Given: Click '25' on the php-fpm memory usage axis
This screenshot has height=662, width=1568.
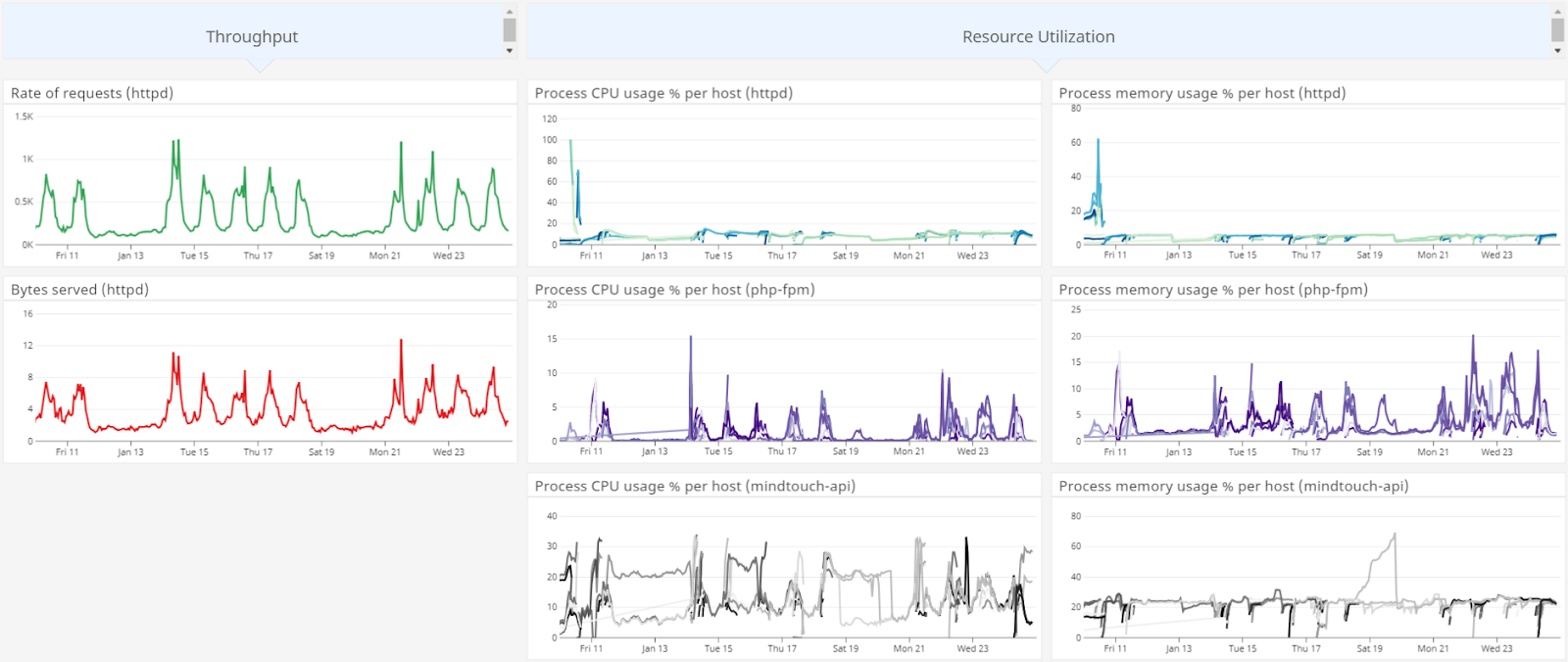Looking at the screenshot, I should pyautogui.click(x=1076, y=309).
